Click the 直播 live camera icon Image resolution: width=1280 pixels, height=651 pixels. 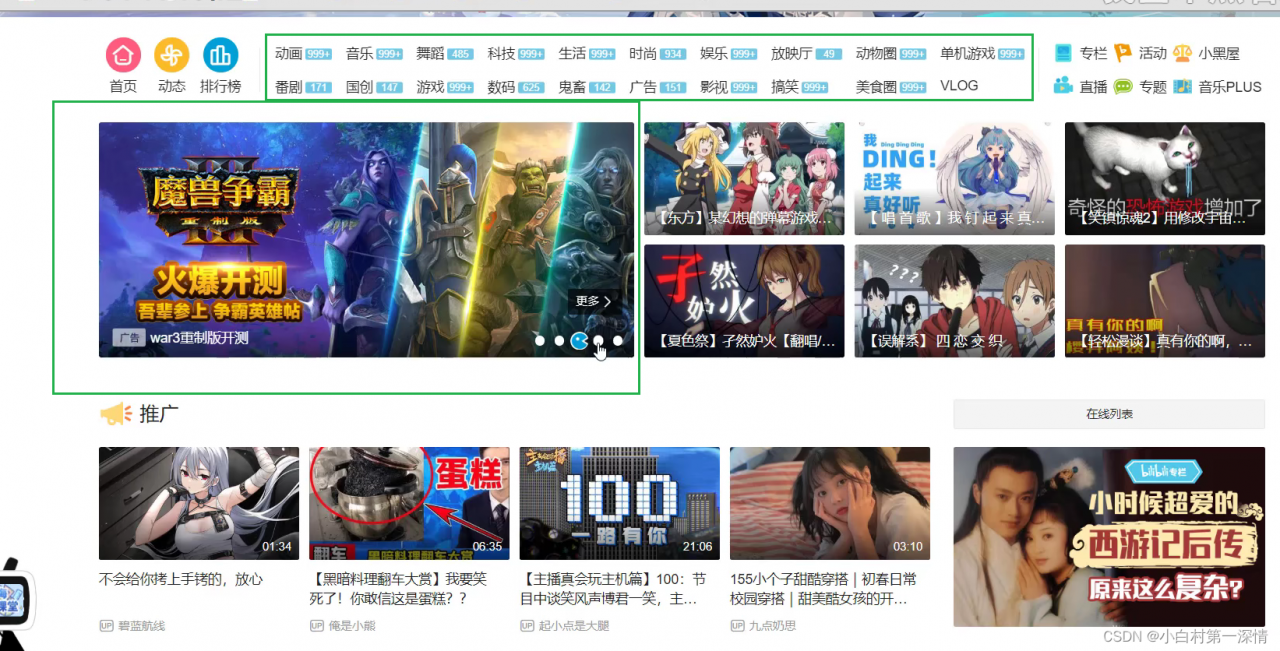coord(1063,85)
